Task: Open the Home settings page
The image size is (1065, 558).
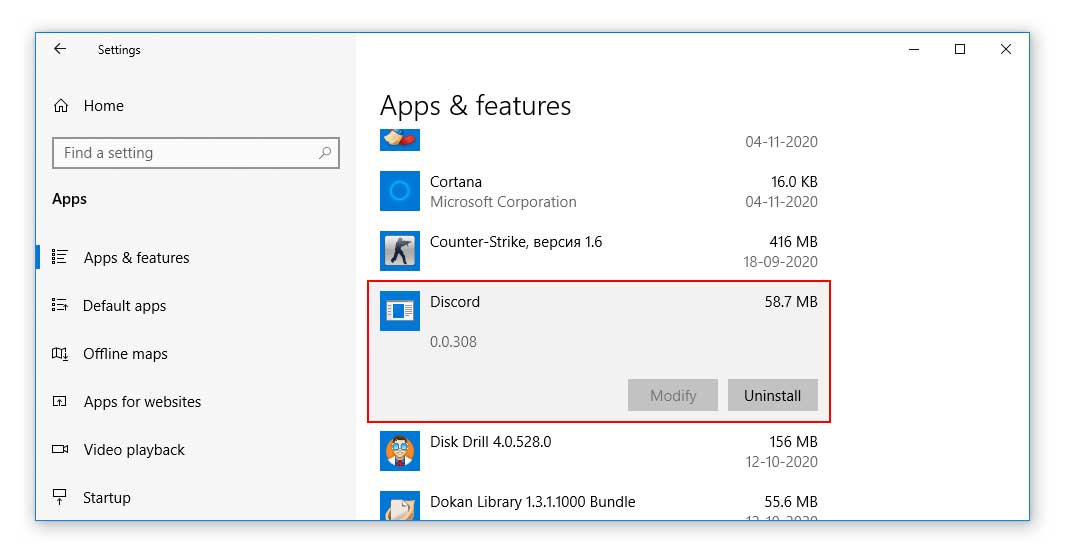Action: click(103, 106)
